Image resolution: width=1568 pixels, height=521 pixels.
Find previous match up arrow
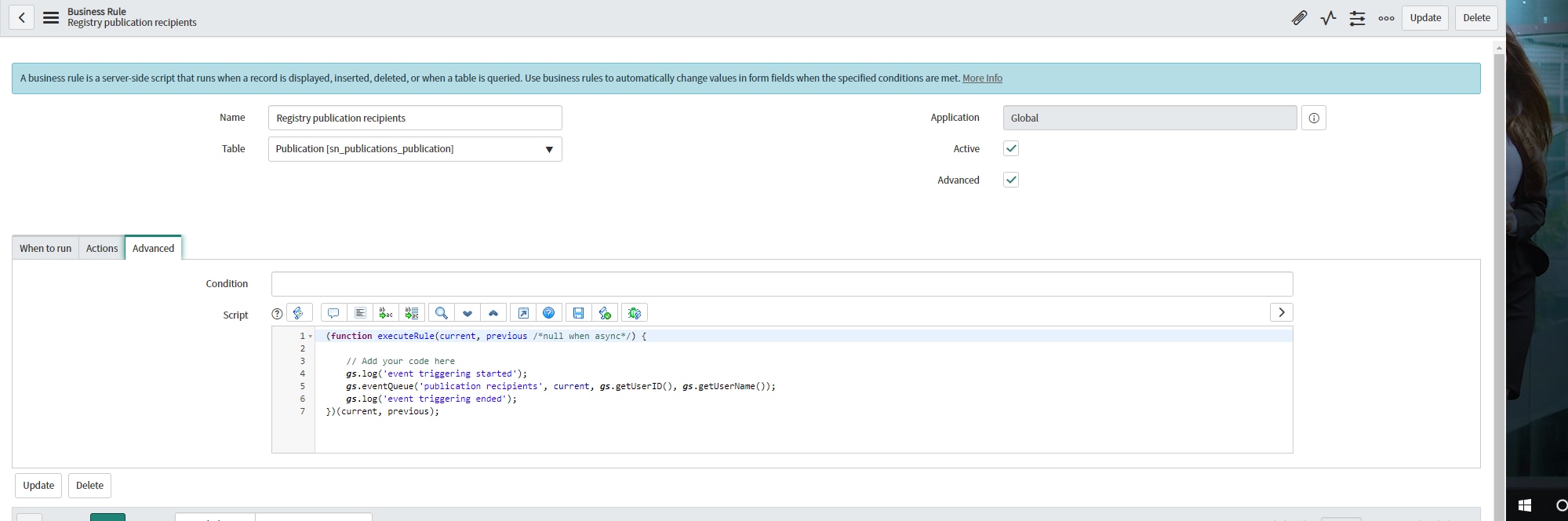(x=493, y=313)
